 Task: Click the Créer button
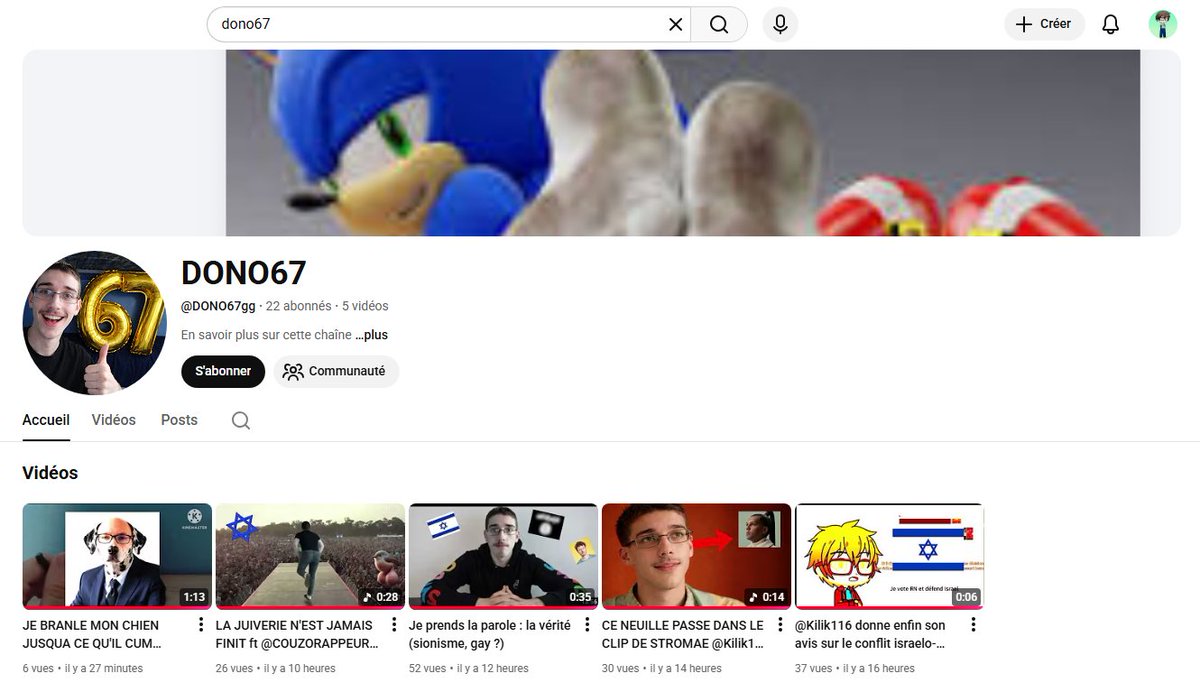tap(1044, 24)
